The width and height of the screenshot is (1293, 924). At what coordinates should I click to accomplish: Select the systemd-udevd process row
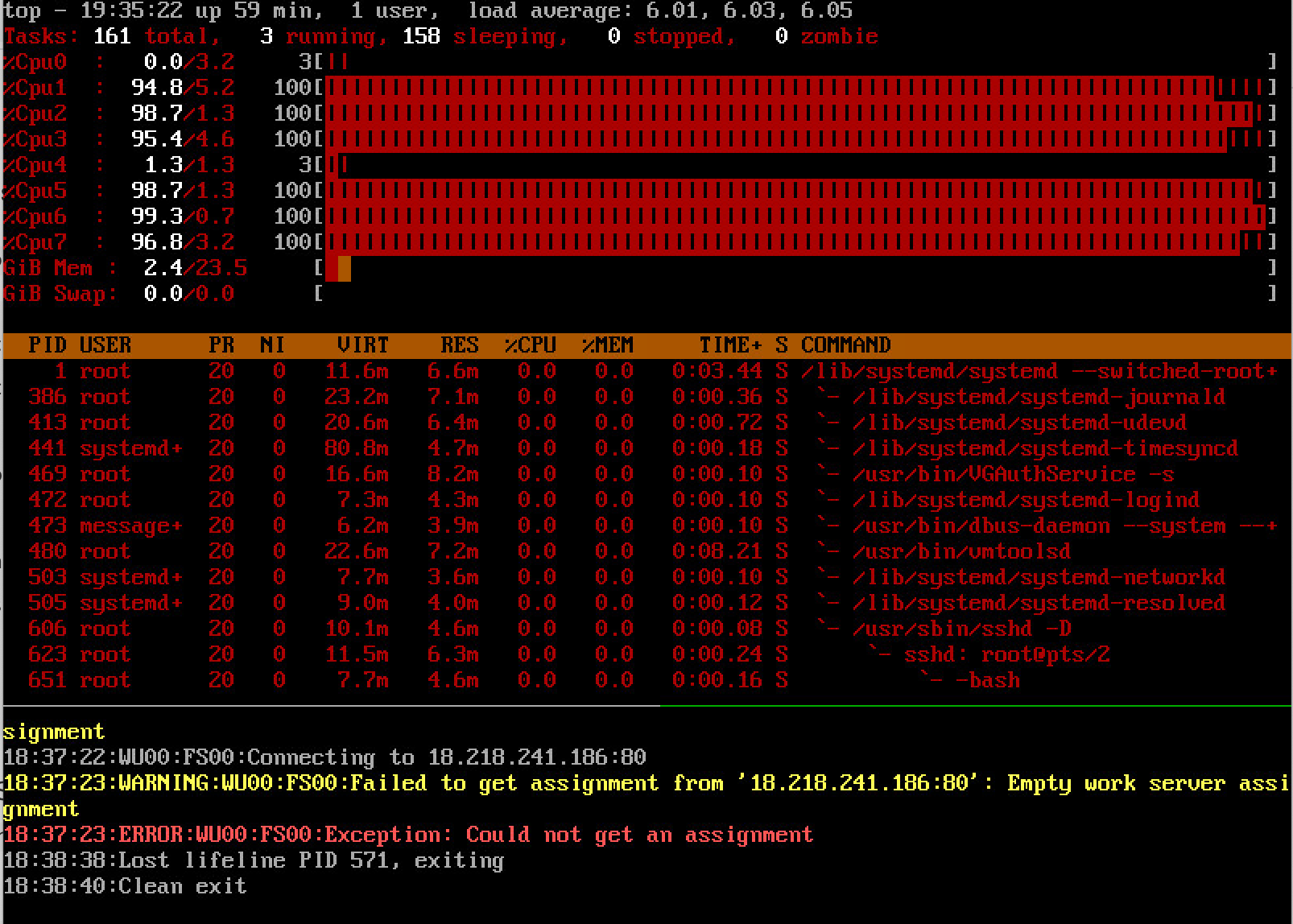647,423
